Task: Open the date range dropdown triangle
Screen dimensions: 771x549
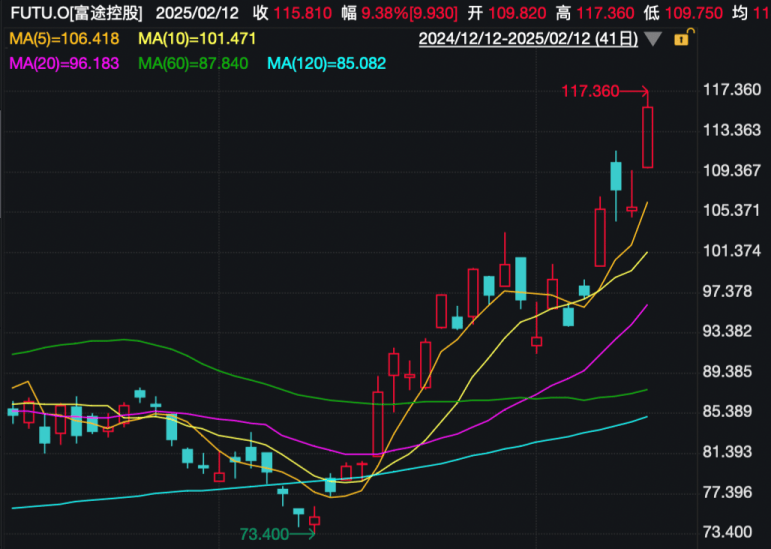Action: pos(653,40)
